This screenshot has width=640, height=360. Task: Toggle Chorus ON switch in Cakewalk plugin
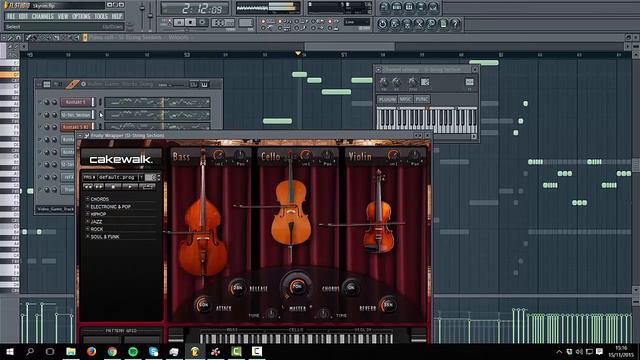pos(351,288)
